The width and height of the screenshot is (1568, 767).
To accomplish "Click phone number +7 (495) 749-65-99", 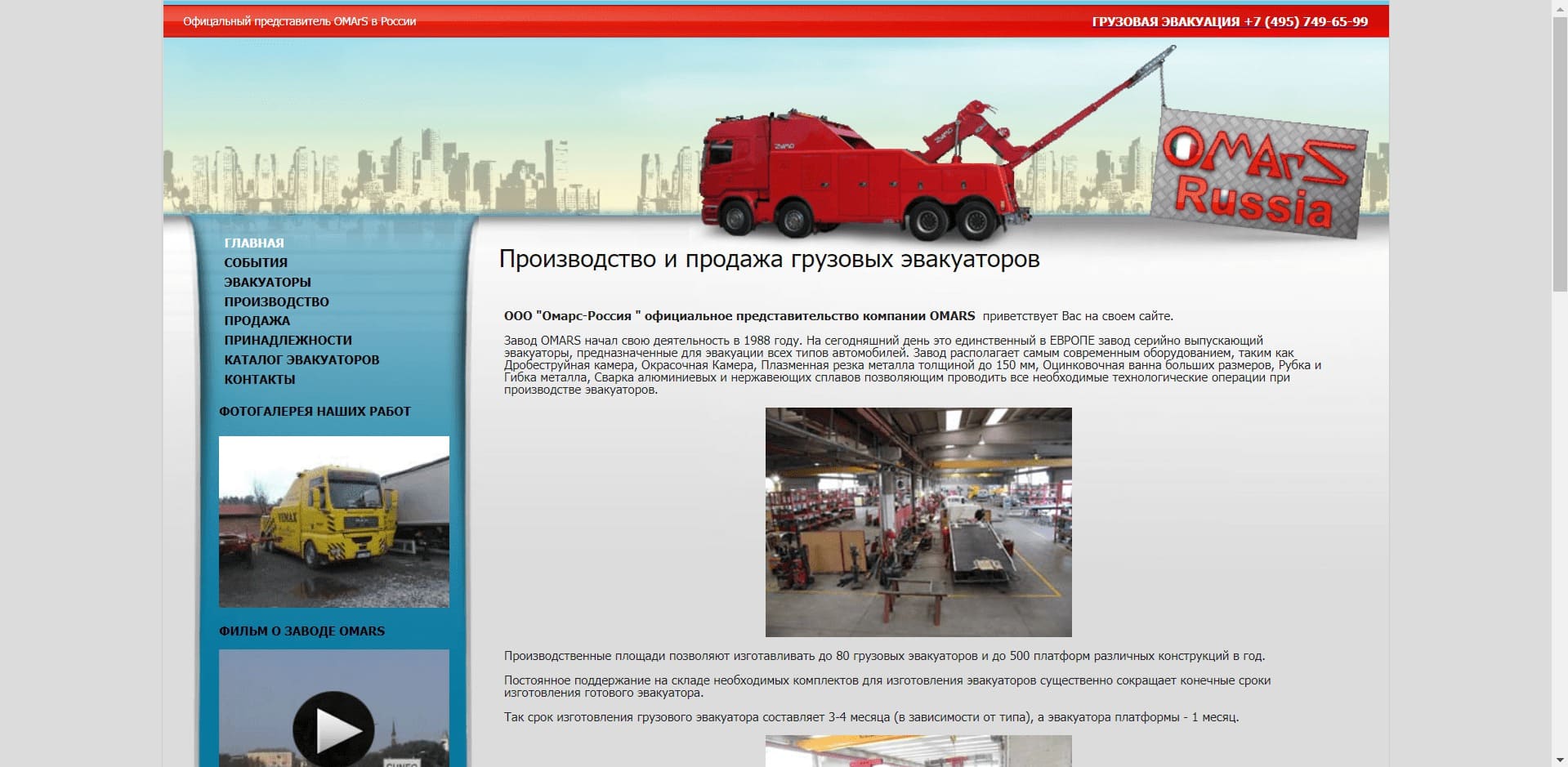I will [1306, 22].
